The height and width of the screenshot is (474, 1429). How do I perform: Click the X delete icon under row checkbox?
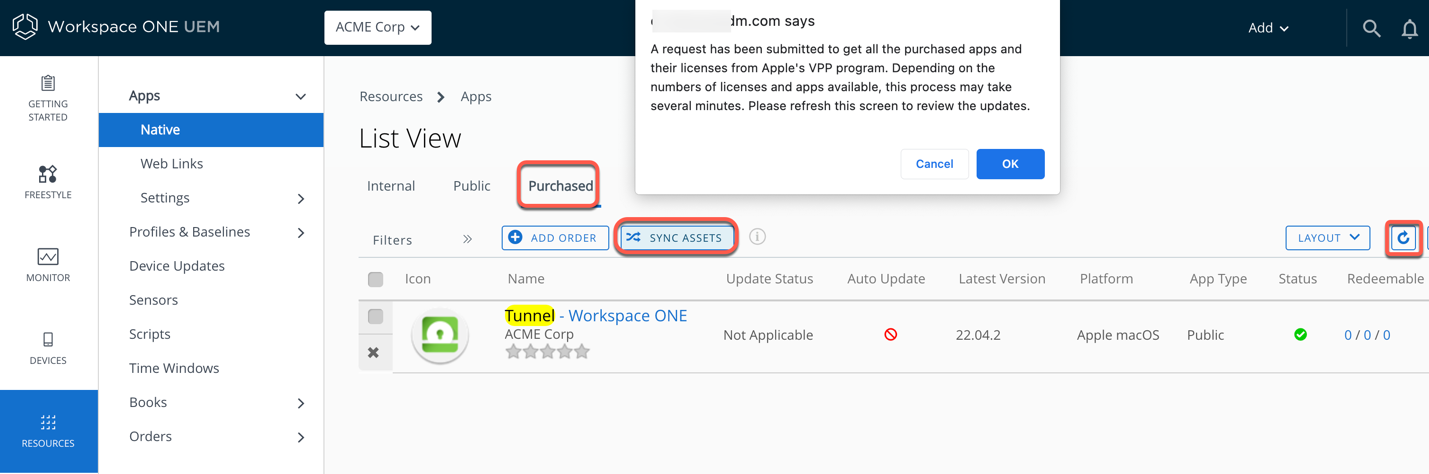click(373, 352)
